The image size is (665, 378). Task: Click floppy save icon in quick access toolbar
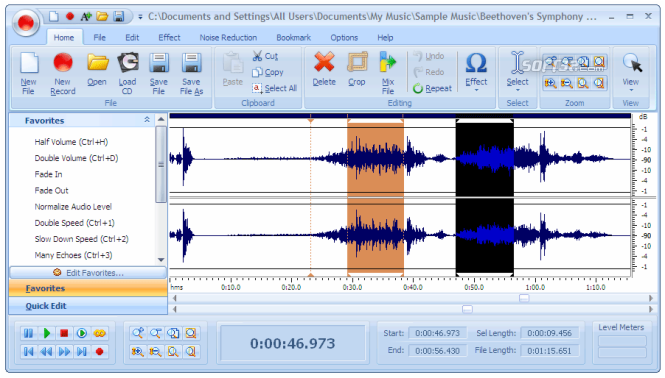tap(118, 17)
